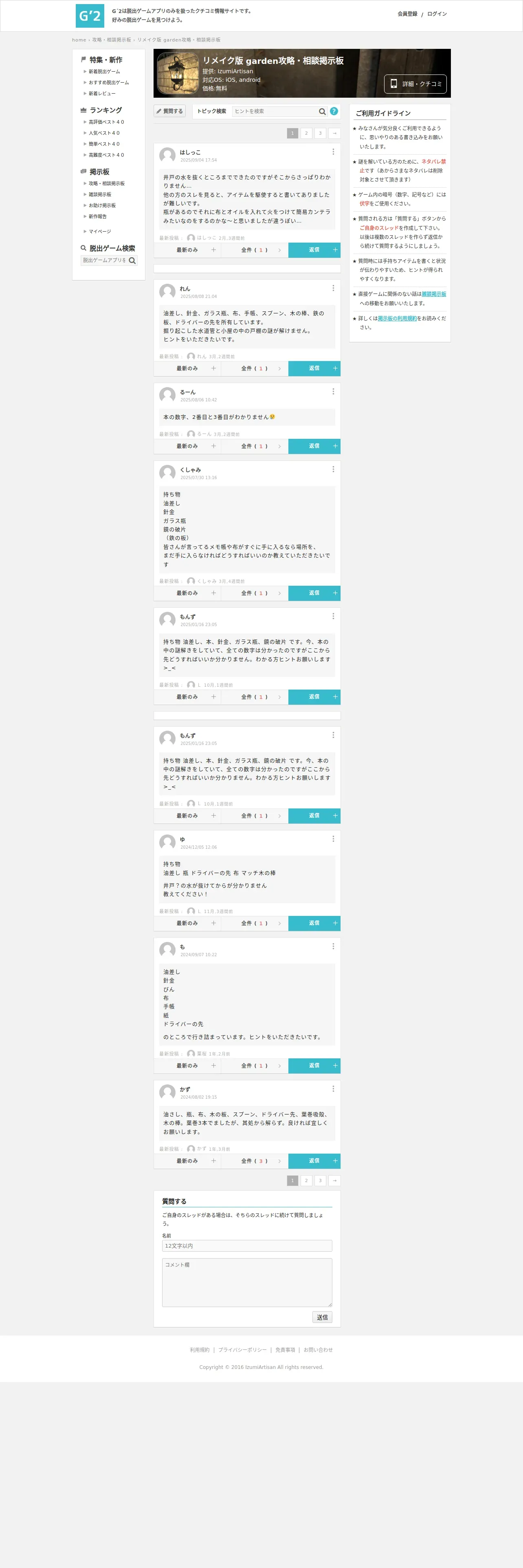Click the ログイン link in the header
523x1568 pixels.
tap(437, 14)
